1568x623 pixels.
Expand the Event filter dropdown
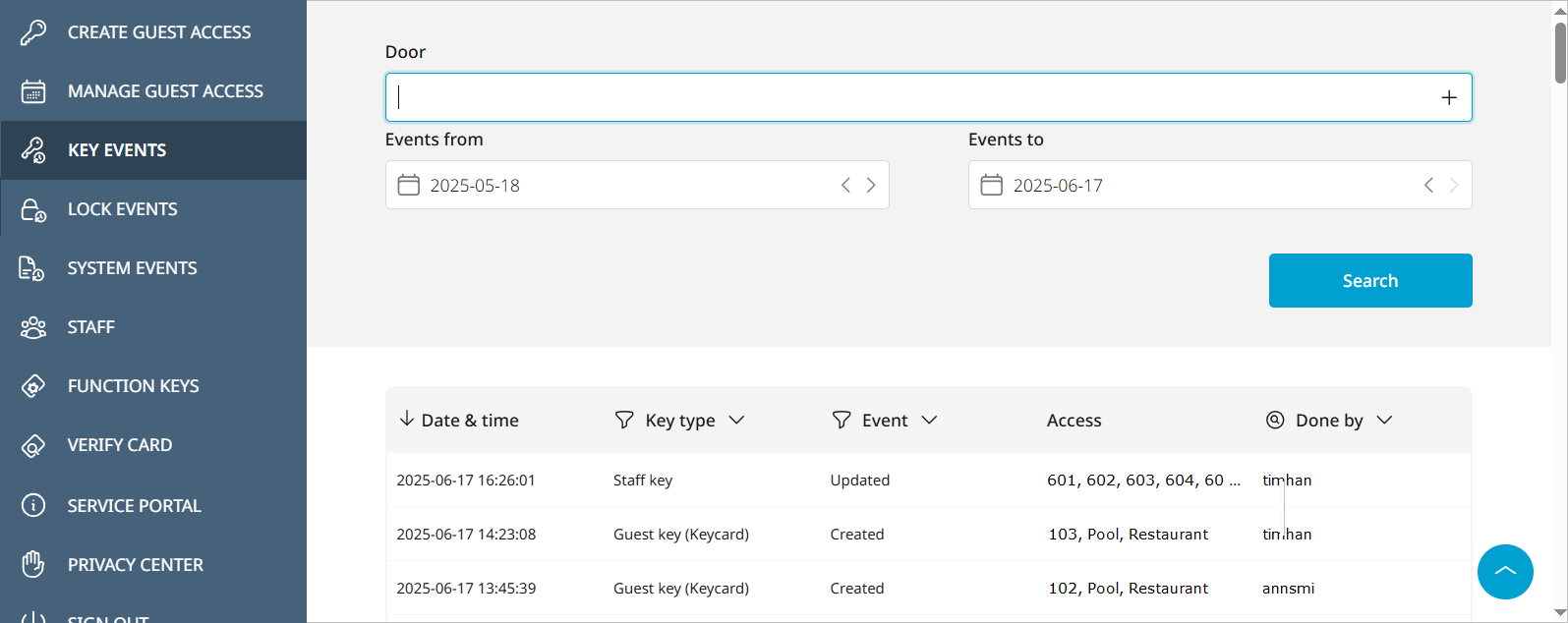click(x=929, y=421)
